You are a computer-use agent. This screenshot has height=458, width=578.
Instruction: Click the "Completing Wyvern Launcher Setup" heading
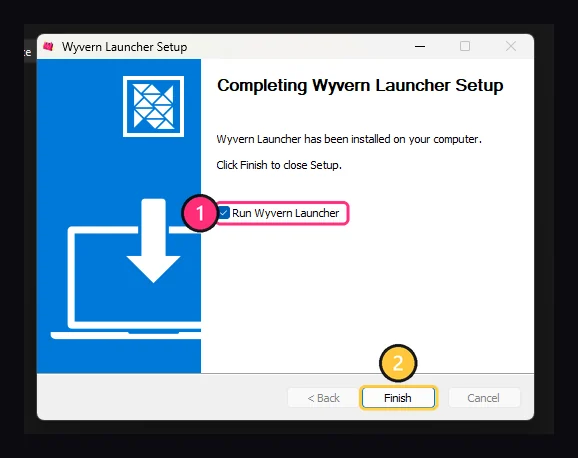click(360, 86)
